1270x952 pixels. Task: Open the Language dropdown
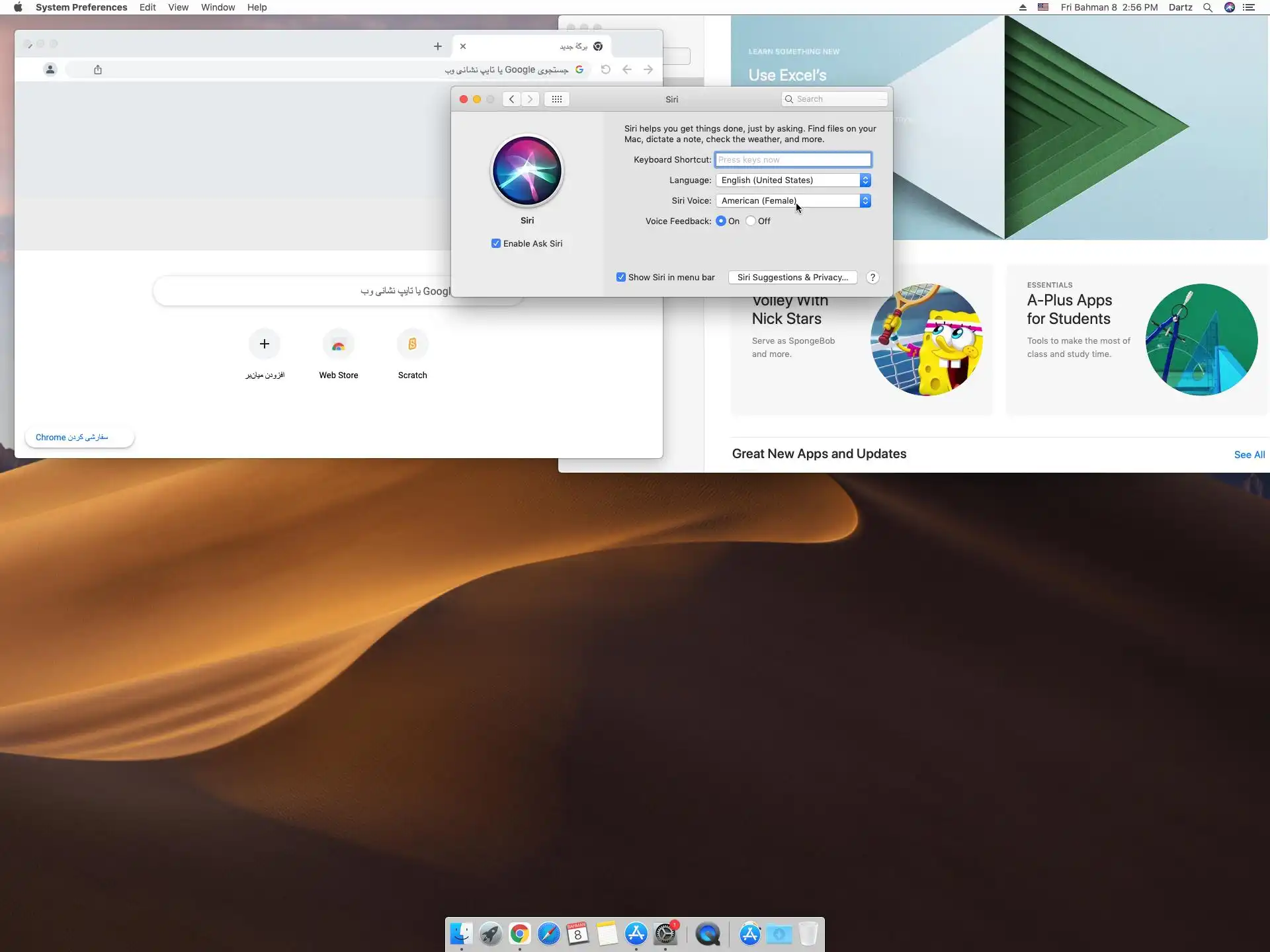pyautogui.click(x=793, y=180)
